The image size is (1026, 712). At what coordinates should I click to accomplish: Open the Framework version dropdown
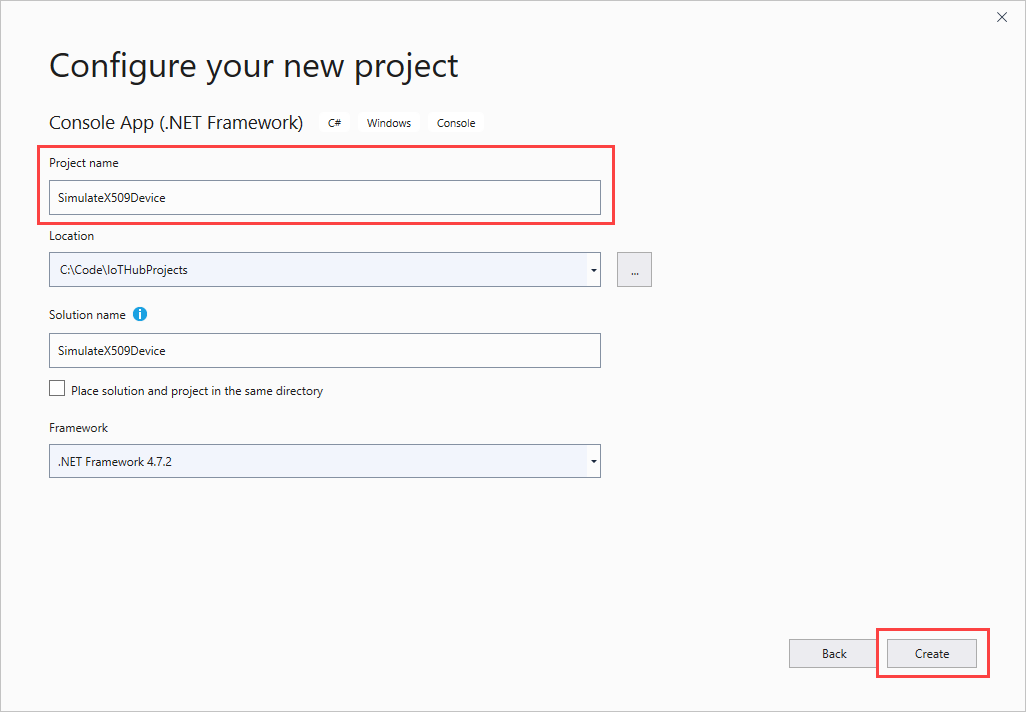point(593,461)
